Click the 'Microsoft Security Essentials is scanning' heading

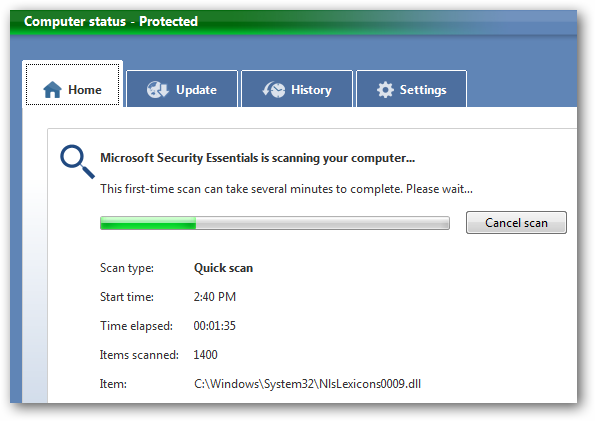pyautogui.click(x=257, y=158)
